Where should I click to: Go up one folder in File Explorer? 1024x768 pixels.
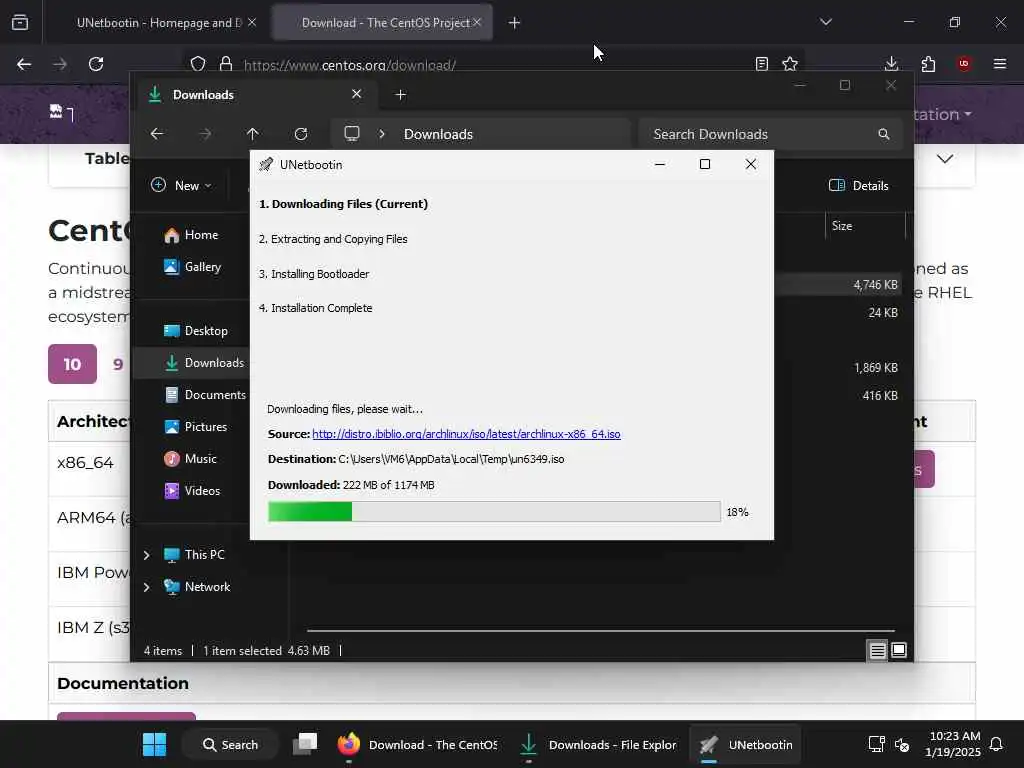pyautogui.click(x=253, y=134)
